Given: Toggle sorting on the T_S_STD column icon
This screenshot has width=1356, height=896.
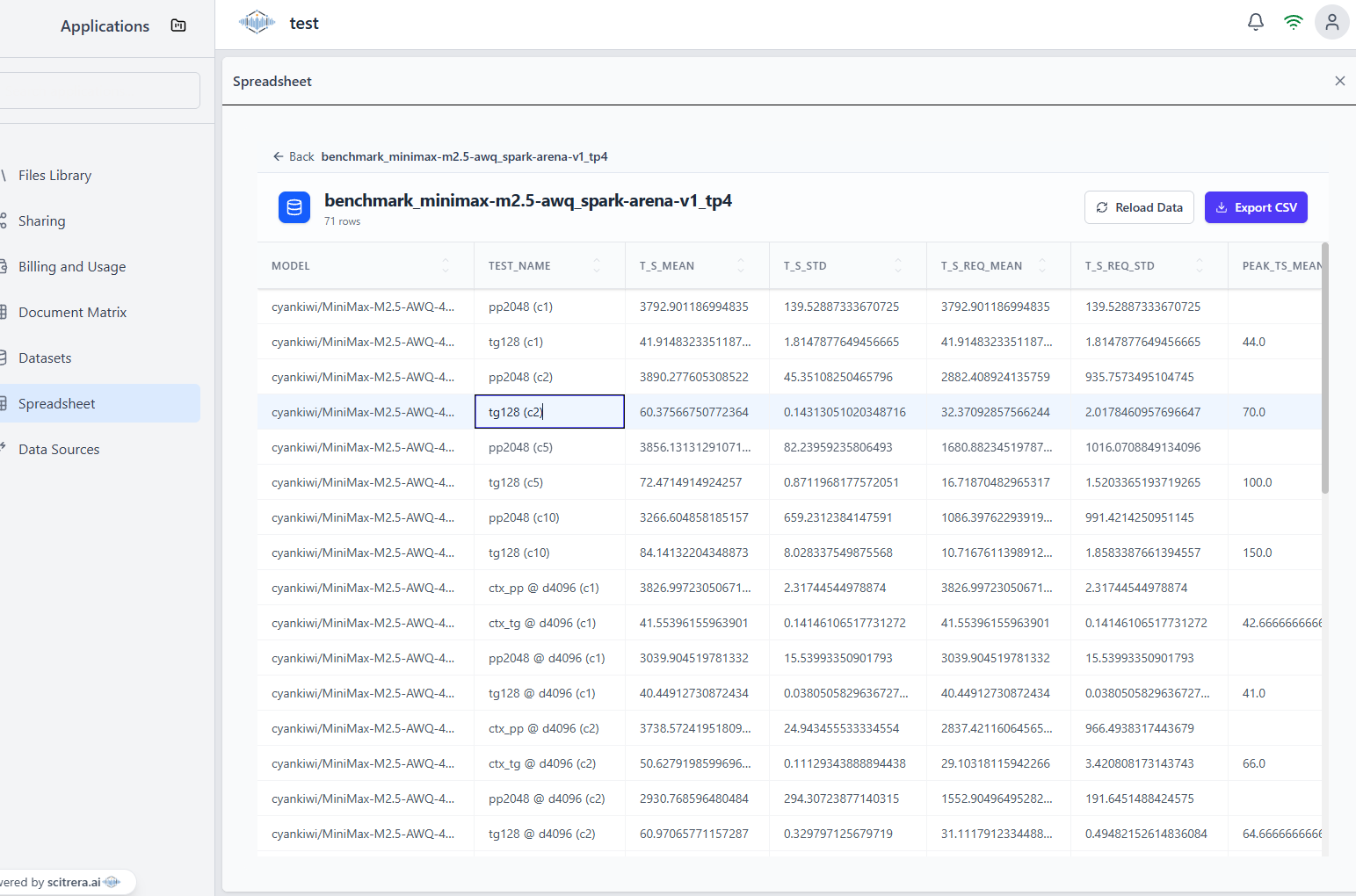Looking at the screenshot, I should coord(898,265).
